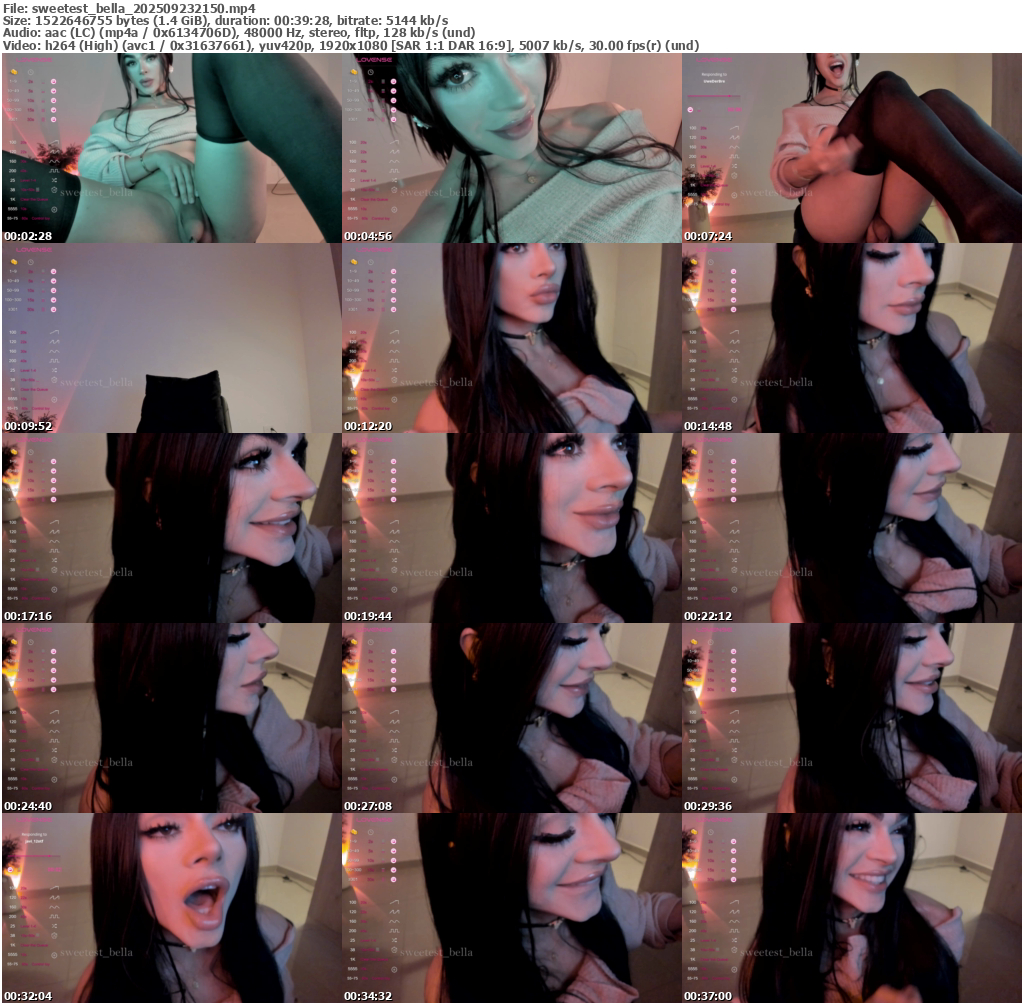This screenshot has width=1024, height=1003.
Task: Select the thumbnail frame stamped 00:19:44
Action: point(511,528)
